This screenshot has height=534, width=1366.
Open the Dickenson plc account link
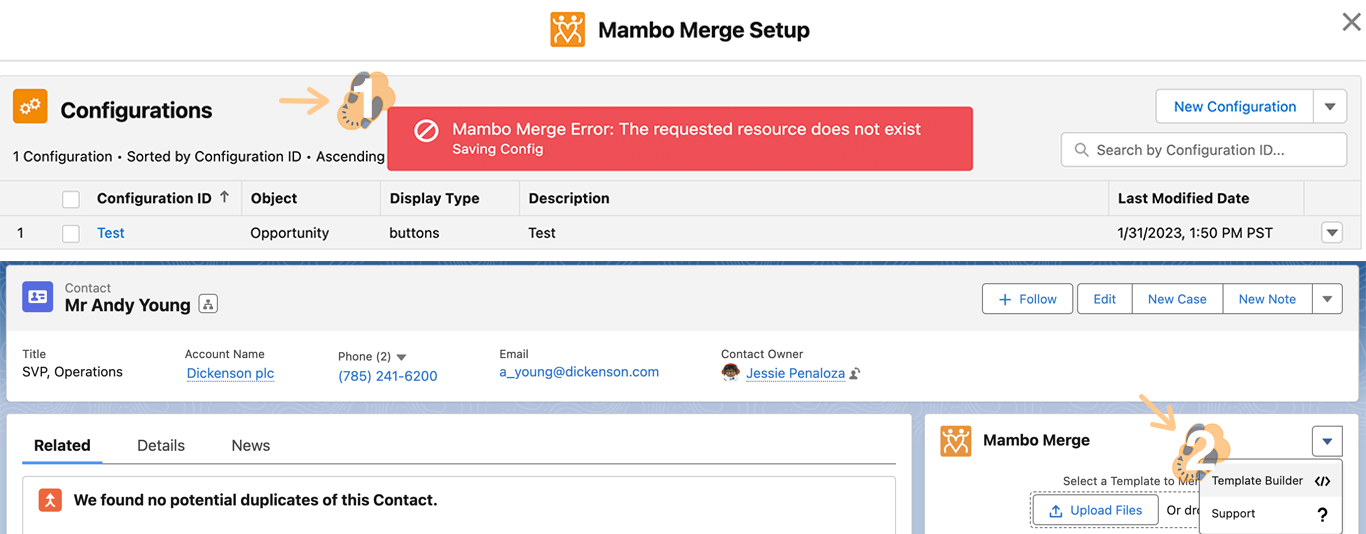pos(230,374)
